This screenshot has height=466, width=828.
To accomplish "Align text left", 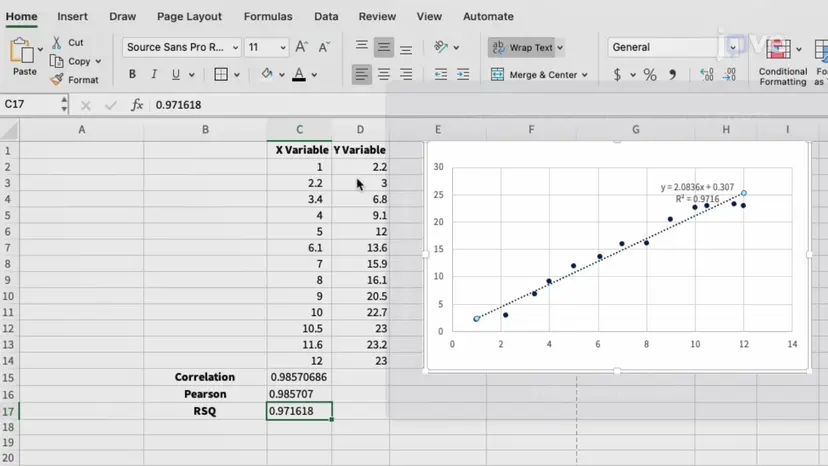I will (362, 74).
